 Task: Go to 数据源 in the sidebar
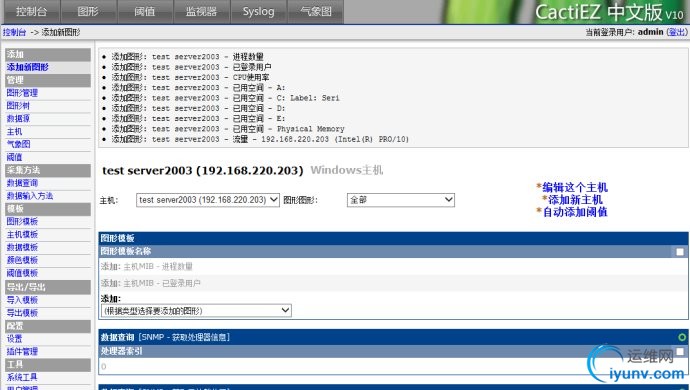pos(18,118)
